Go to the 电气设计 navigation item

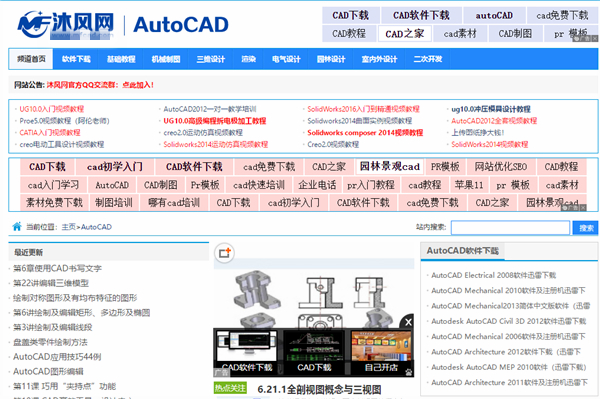click(x=286, y=59)
